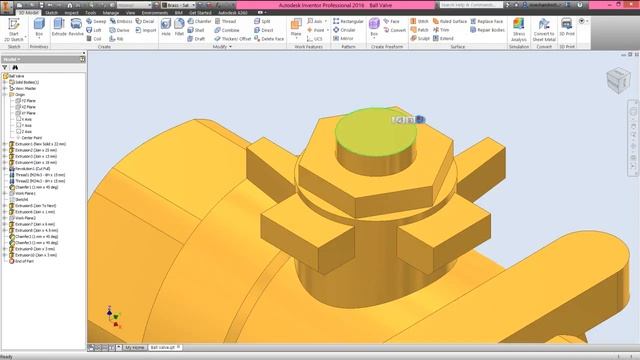
Task: Open the 3D Print tool
Action: tap(567, 27)
